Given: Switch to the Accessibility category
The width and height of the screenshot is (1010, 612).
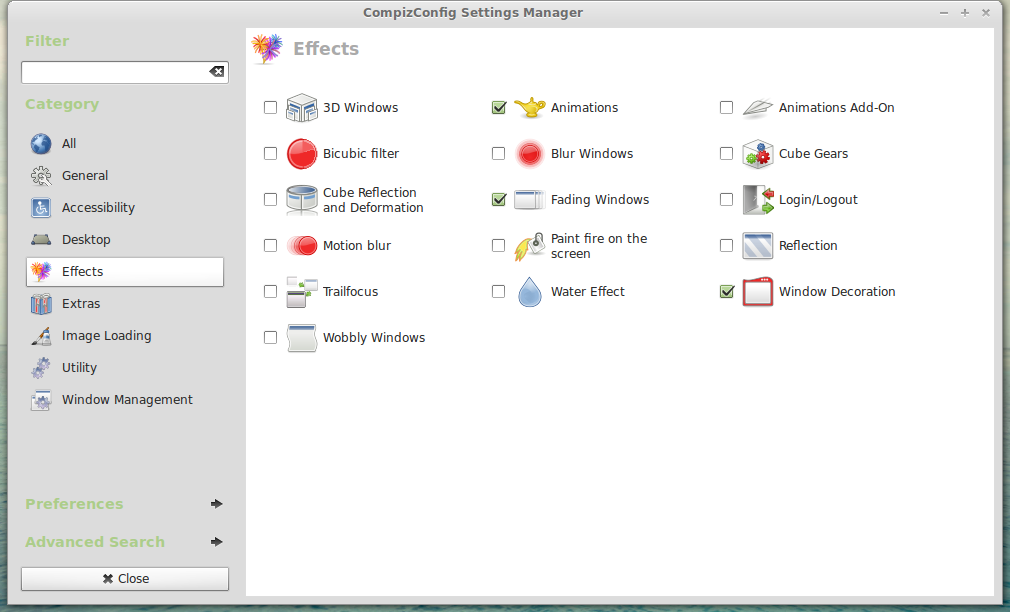Looking at the screenshot, I should [x=98, y=208].
